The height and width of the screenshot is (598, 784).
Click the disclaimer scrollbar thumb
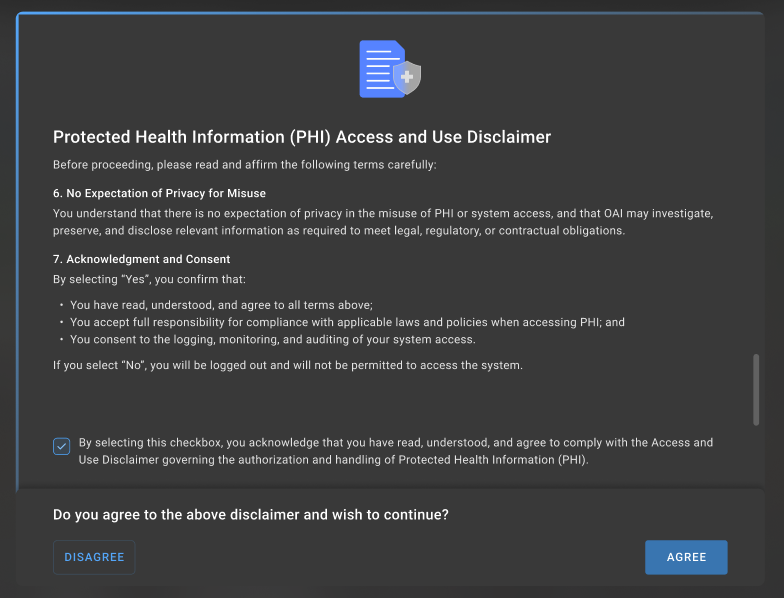click(x=756, y=390)
